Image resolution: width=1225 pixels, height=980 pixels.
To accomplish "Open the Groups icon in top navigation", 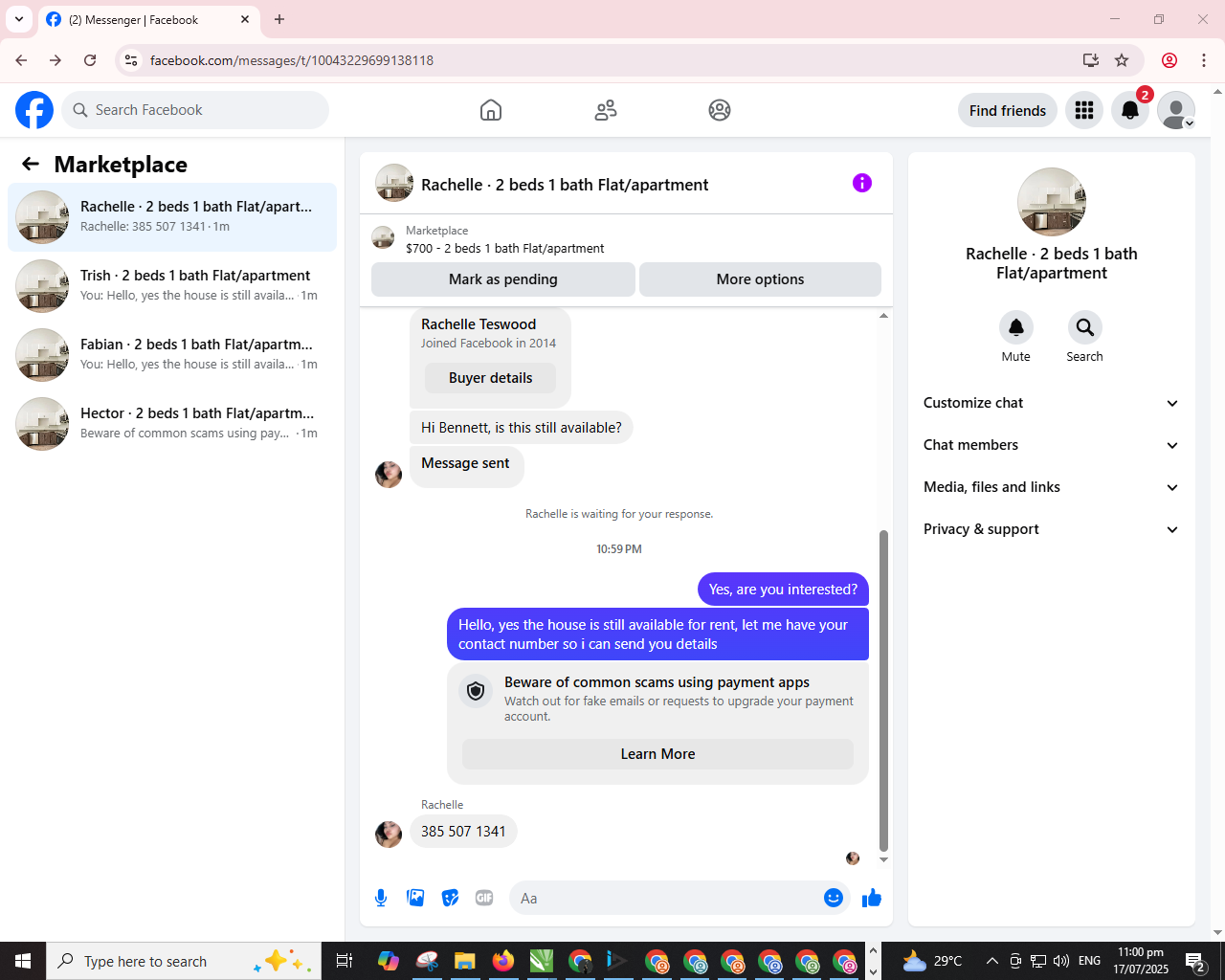I will [x=720, y=110].
